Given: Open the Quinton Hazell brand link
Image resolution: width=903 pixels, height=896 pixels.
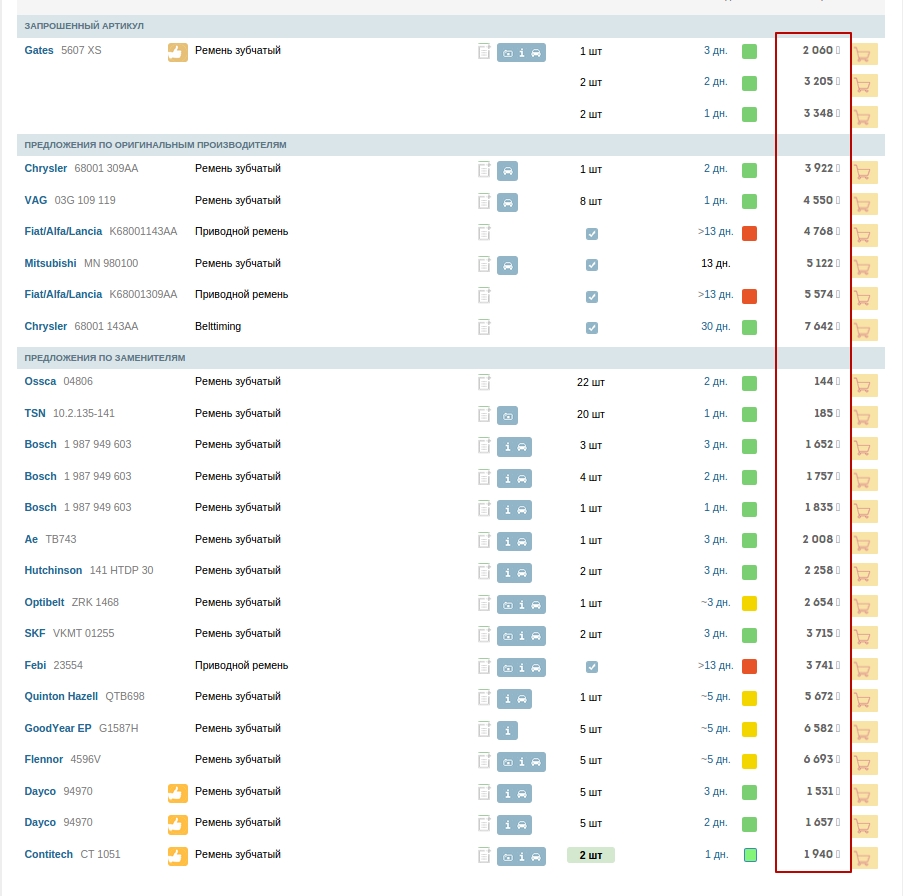Looking at the screenshot, I should tap(61, 696).
